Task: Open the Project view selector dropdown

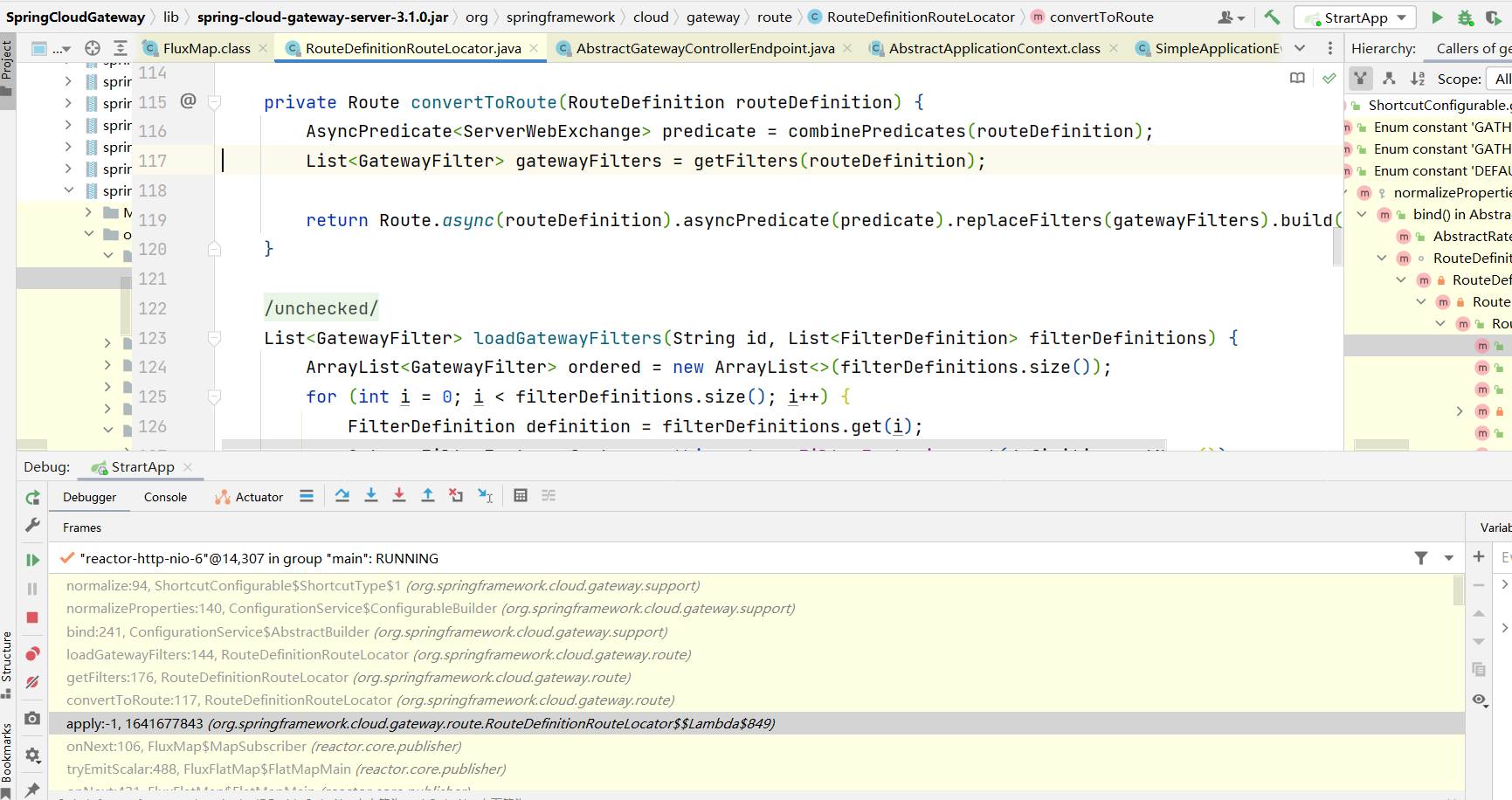Action: click(51, 48)
